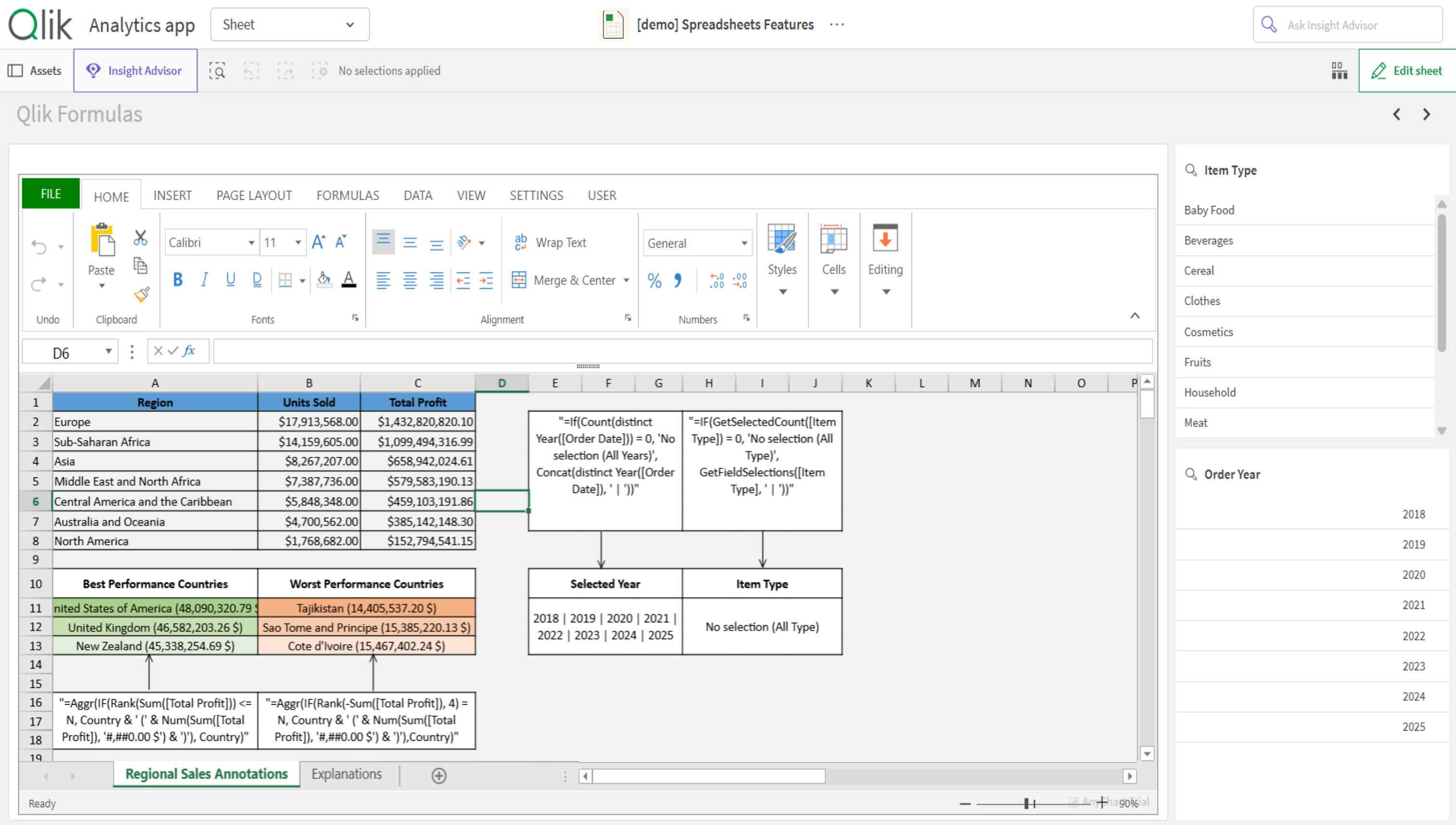Open the Sheet dropdown
The width and height of the screenshot is (1456, 825).
click(290, 25)
